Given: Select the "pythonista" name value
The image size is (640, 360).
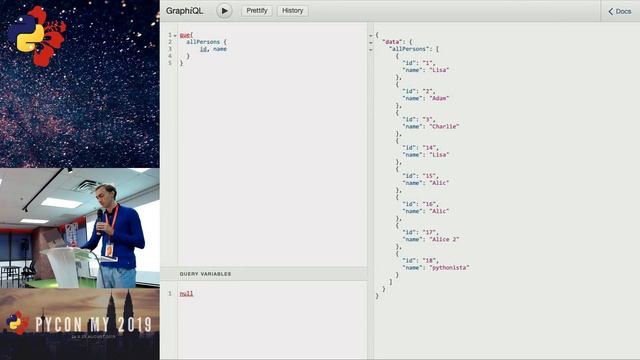Looking at the screenshot, I should [449, 268].
